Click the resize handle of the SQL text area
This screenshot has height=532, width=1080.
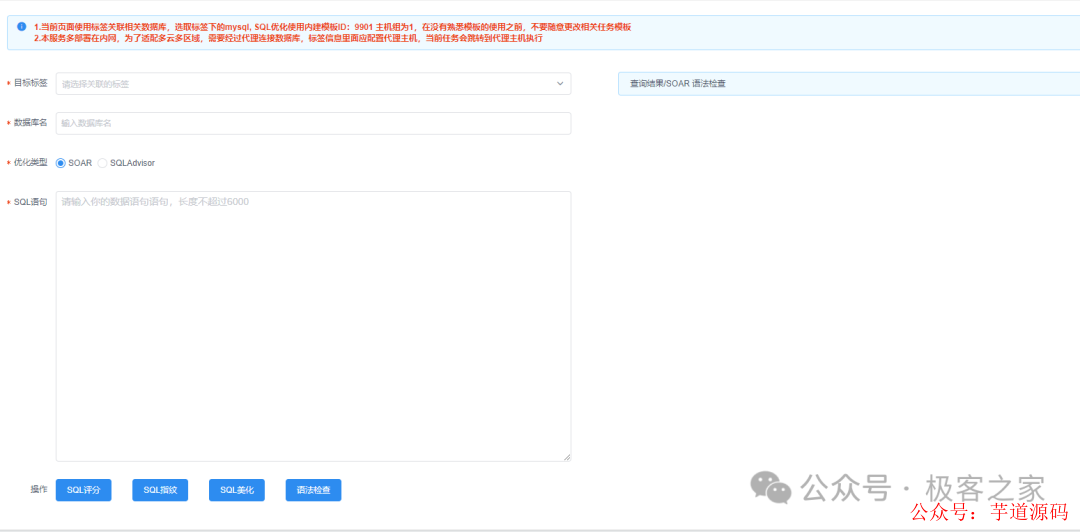567,457
